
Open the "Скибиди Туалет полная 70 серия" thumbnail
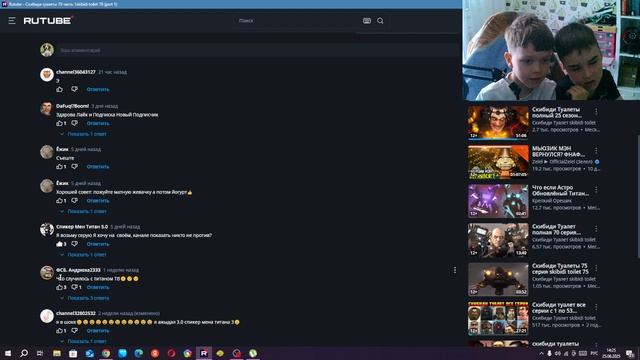(498, 240)
